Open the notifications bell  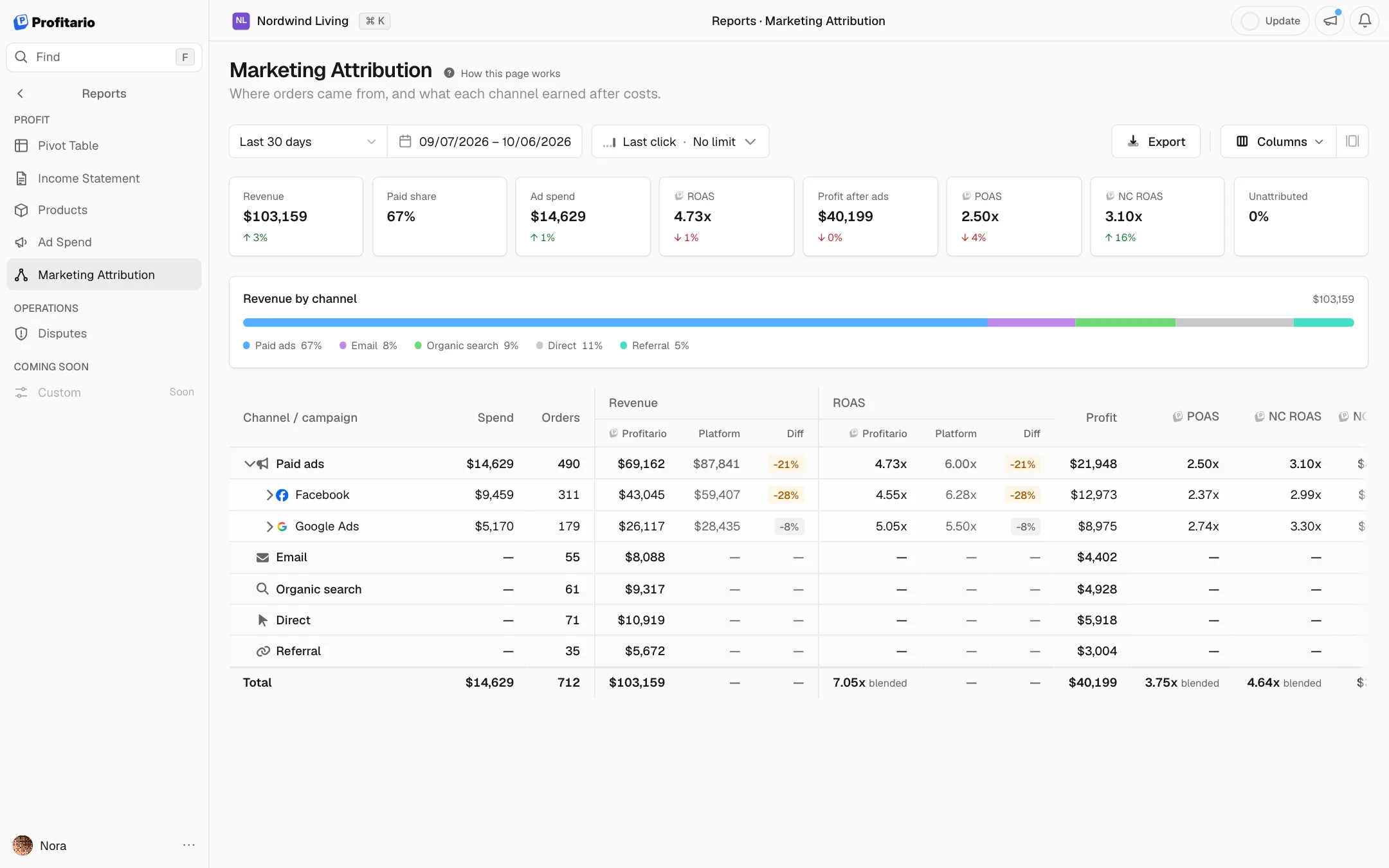1364,21
